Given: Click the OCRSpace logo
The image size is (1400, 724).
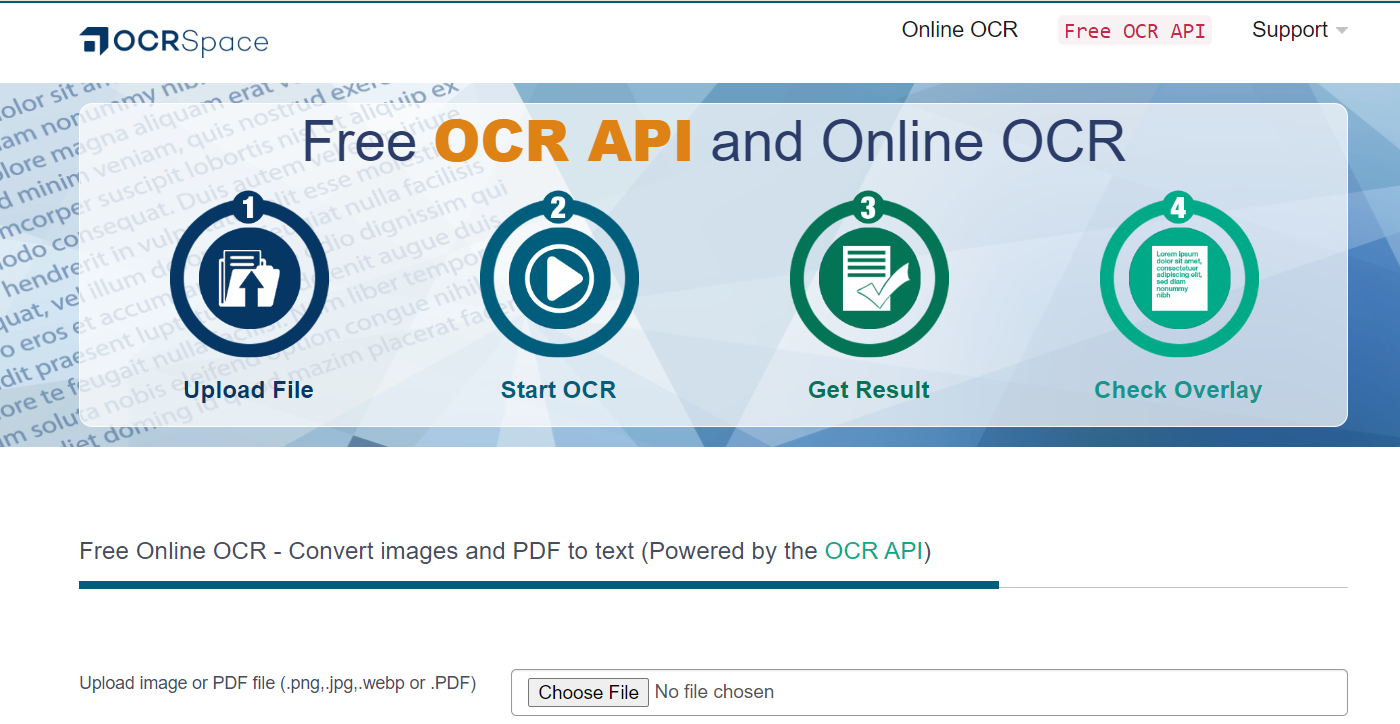Looking at the screenshot, I should (174, 41).
